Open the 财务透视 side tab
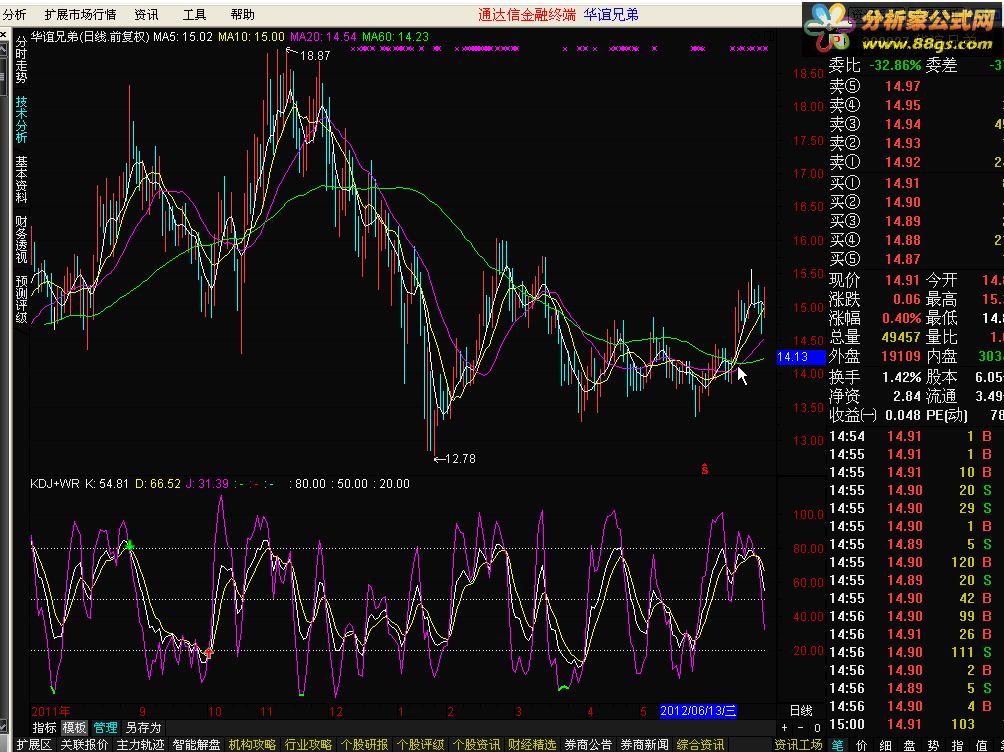This screenshot has width=1004, height=752. pos(21,240)
